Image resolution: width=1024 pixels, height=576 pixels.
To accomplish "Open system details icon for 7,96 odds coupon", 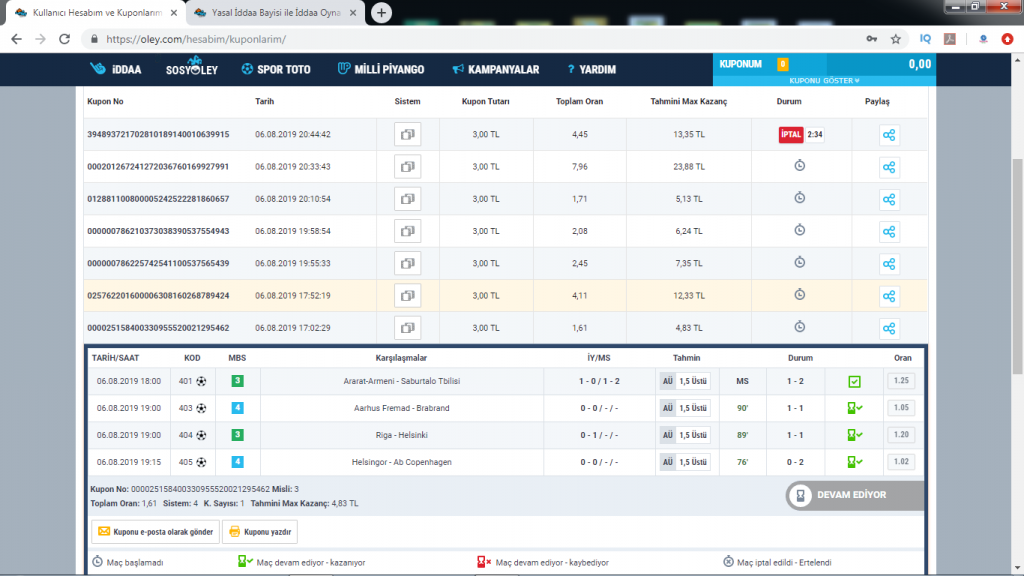I will pos(407,167).
